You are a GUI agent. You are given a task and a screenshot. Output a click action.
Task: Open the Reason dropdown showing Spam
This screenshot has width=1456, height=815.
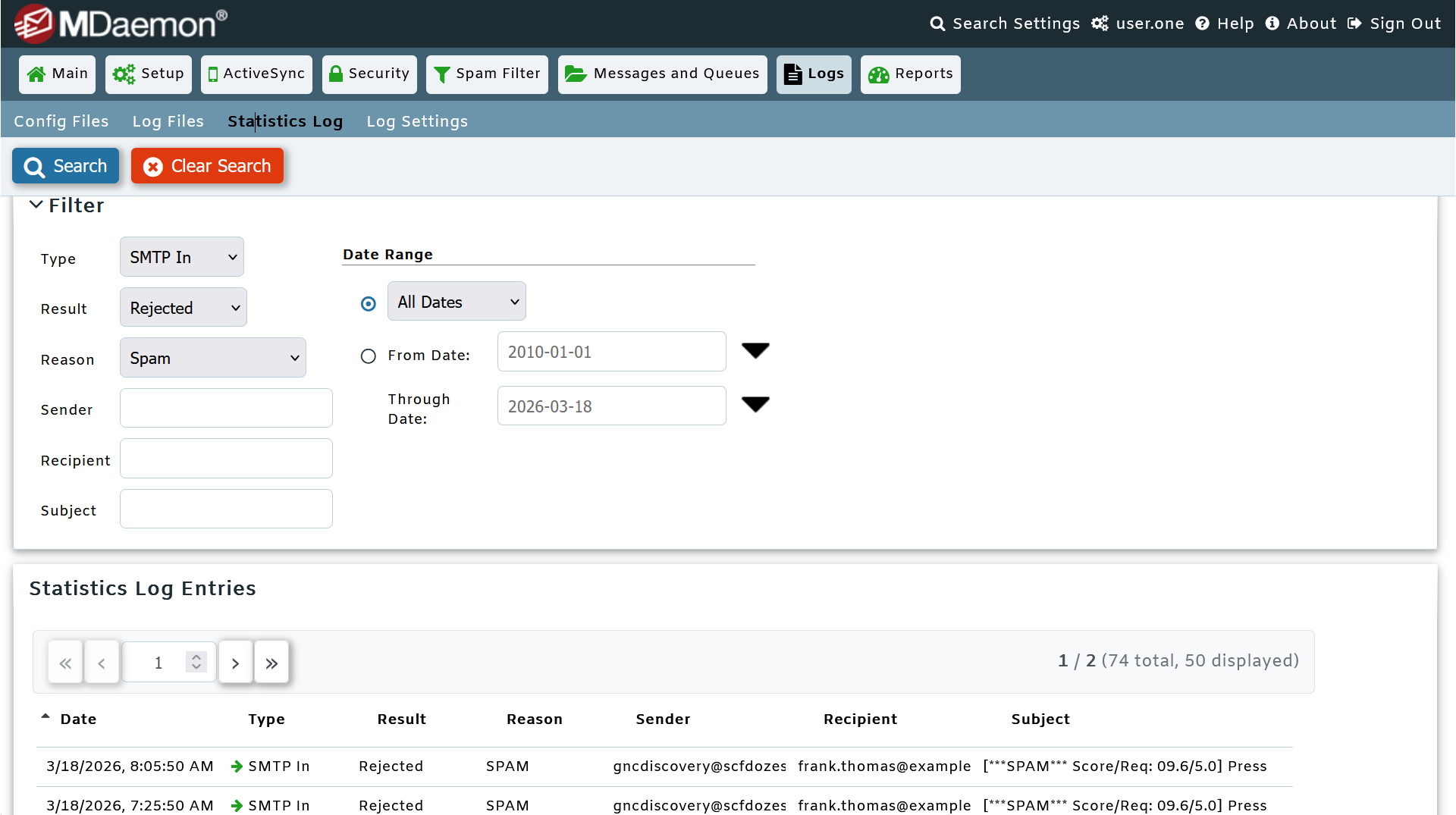tap(212, 357)
